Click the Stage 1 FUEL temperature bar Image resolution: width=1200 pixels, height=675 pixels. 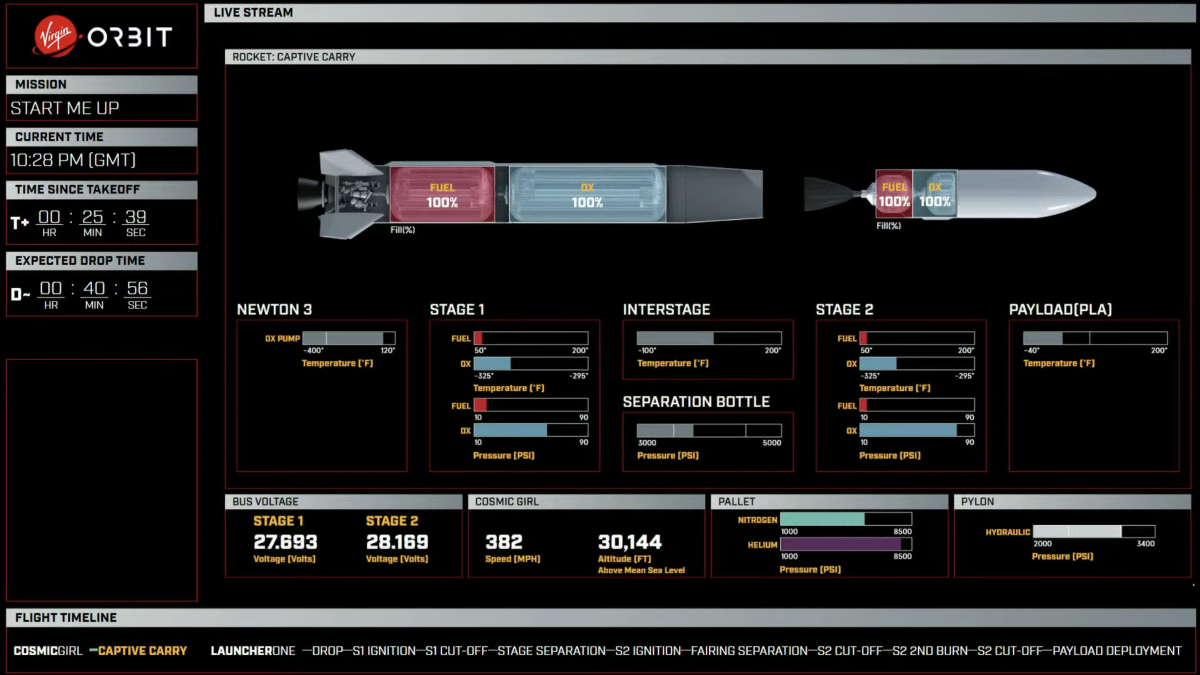531,338
